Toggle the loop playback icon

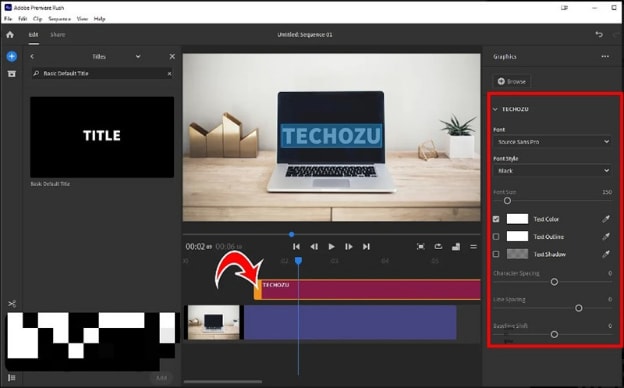438,247
